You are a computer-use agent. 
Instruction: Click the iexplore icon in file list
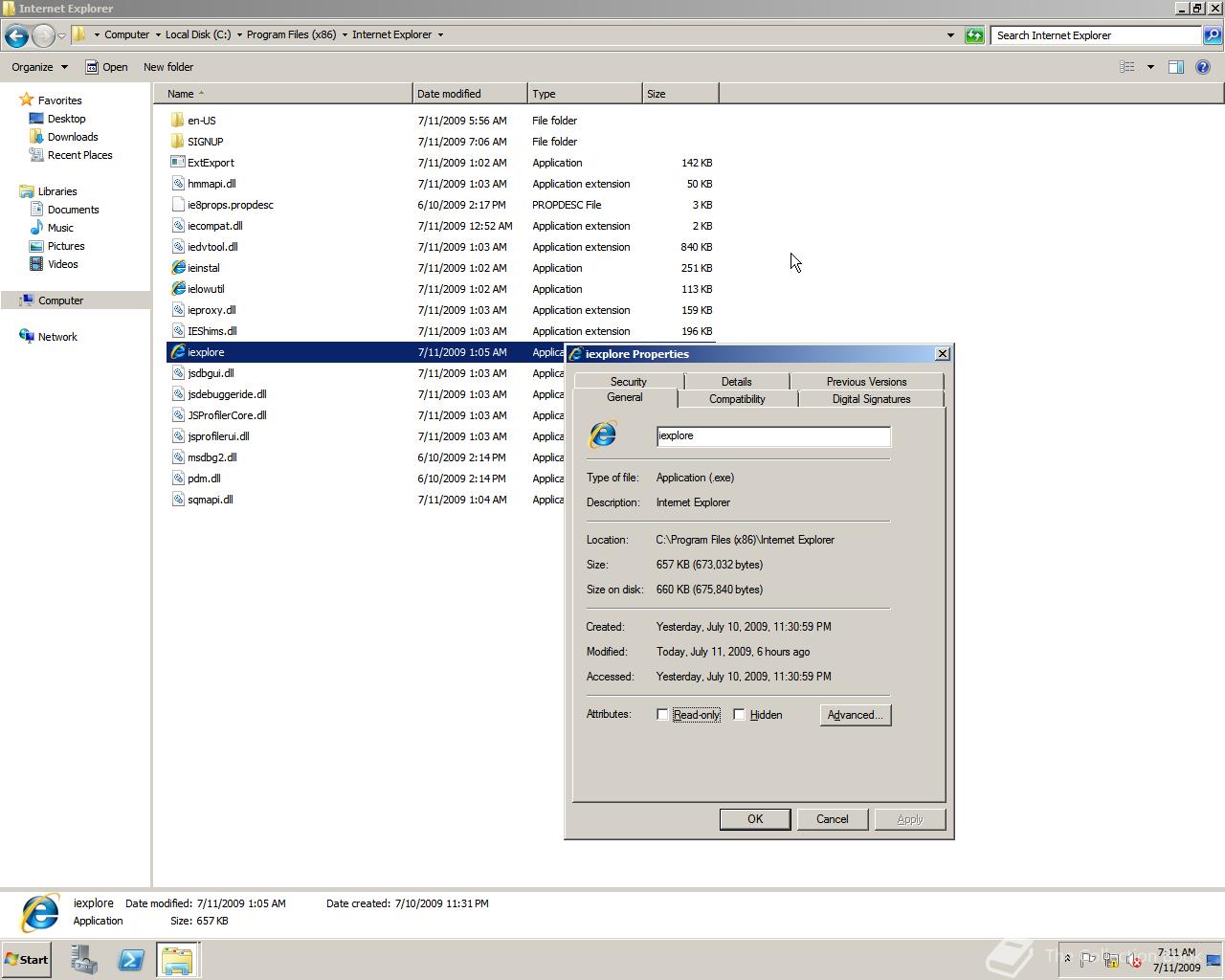(178, 352)
